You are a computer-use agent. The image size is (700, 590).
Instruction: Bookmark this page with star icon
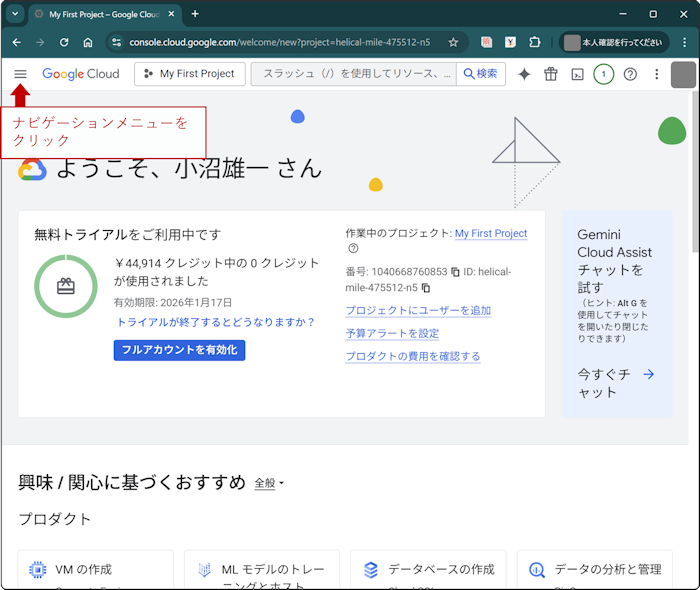click(x=453, y=43)
